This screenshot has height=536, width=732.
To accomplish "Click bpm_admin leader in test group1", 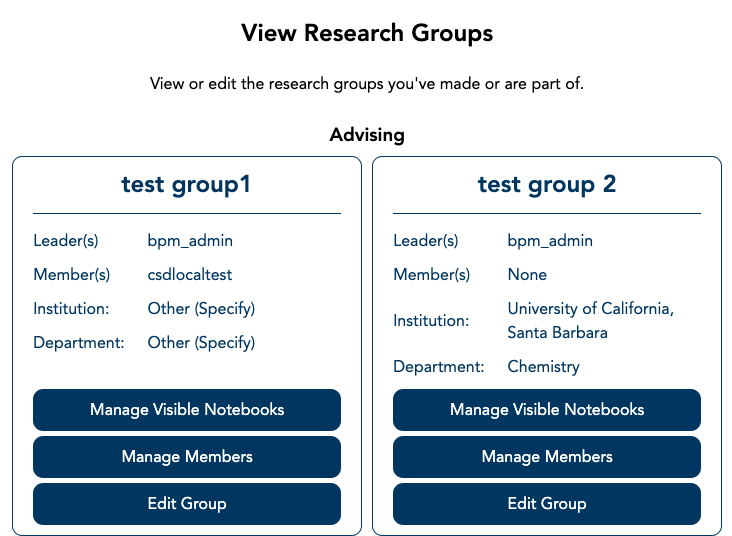I will tap(190, 241).
